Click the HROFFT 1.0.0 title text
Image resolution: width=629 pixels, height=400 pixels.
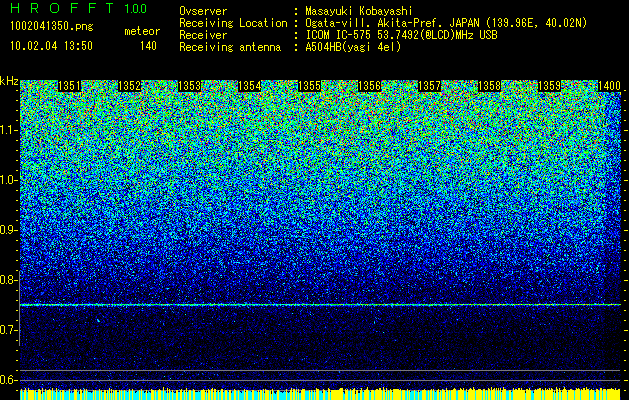click(x=78, y=8)
